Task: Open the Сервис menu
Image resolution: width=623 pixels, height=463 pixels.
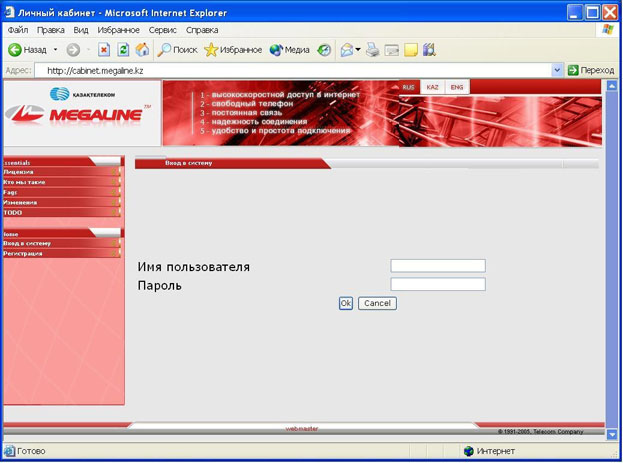Action: coord(163,30)
